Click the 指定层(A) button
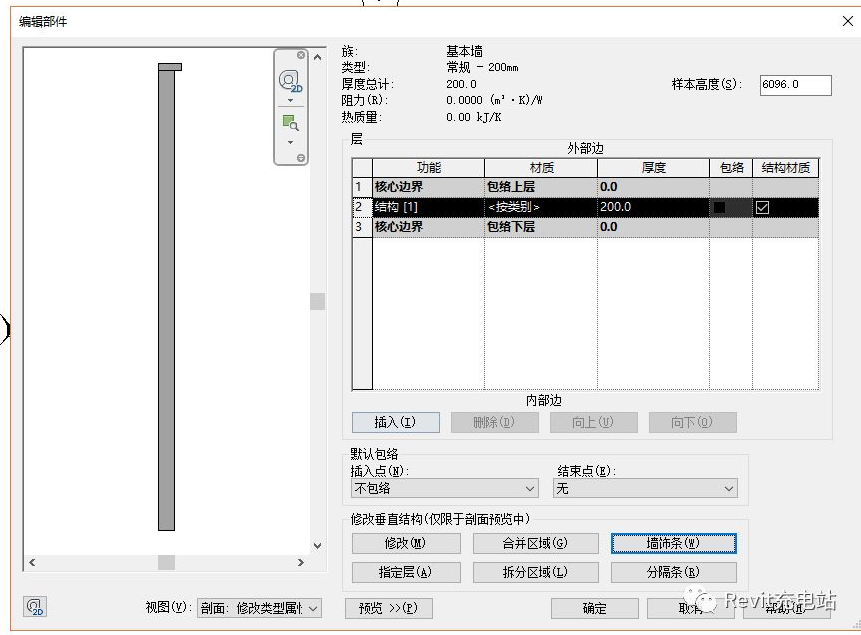861x635 pixels. click(406, 572)
